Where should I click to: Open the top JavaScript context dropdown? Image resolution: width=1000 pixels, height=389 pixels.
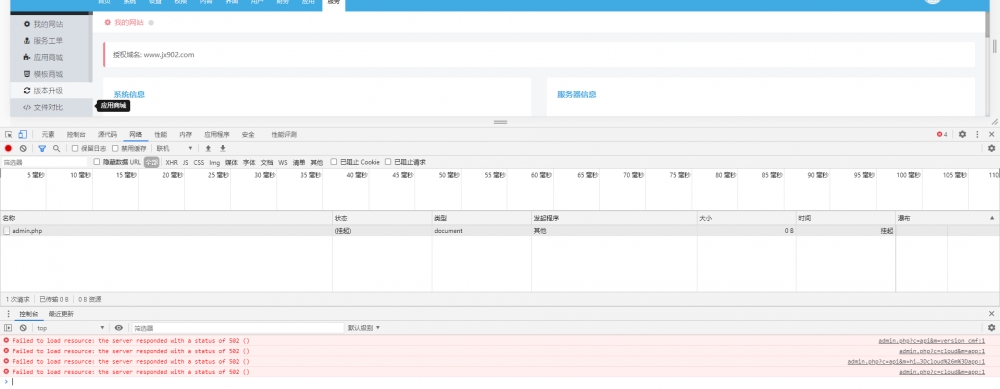(71, 328)
